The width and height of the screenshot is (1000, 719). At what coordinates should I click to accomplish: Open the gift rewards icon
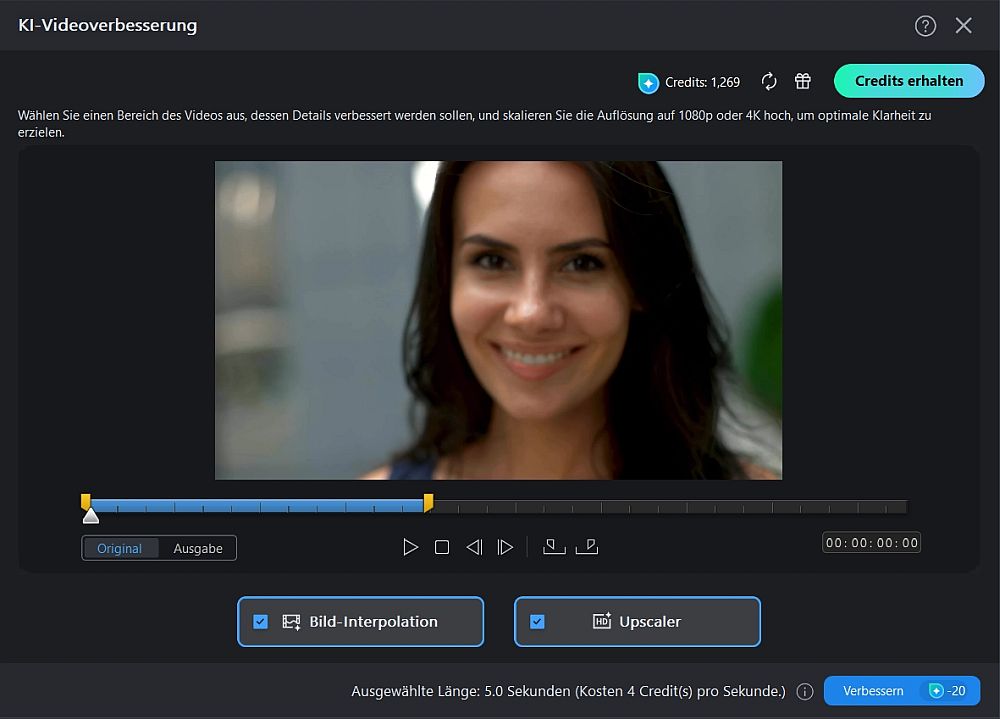click(802, 81)
